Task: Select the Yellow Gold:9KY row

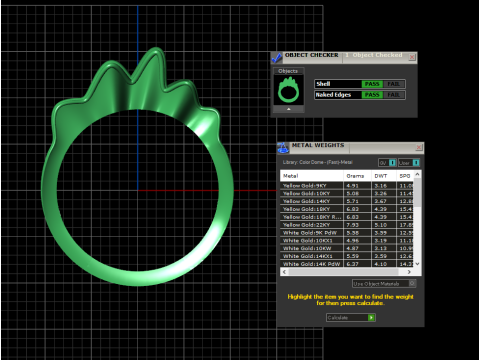Action: click(347, 186)
